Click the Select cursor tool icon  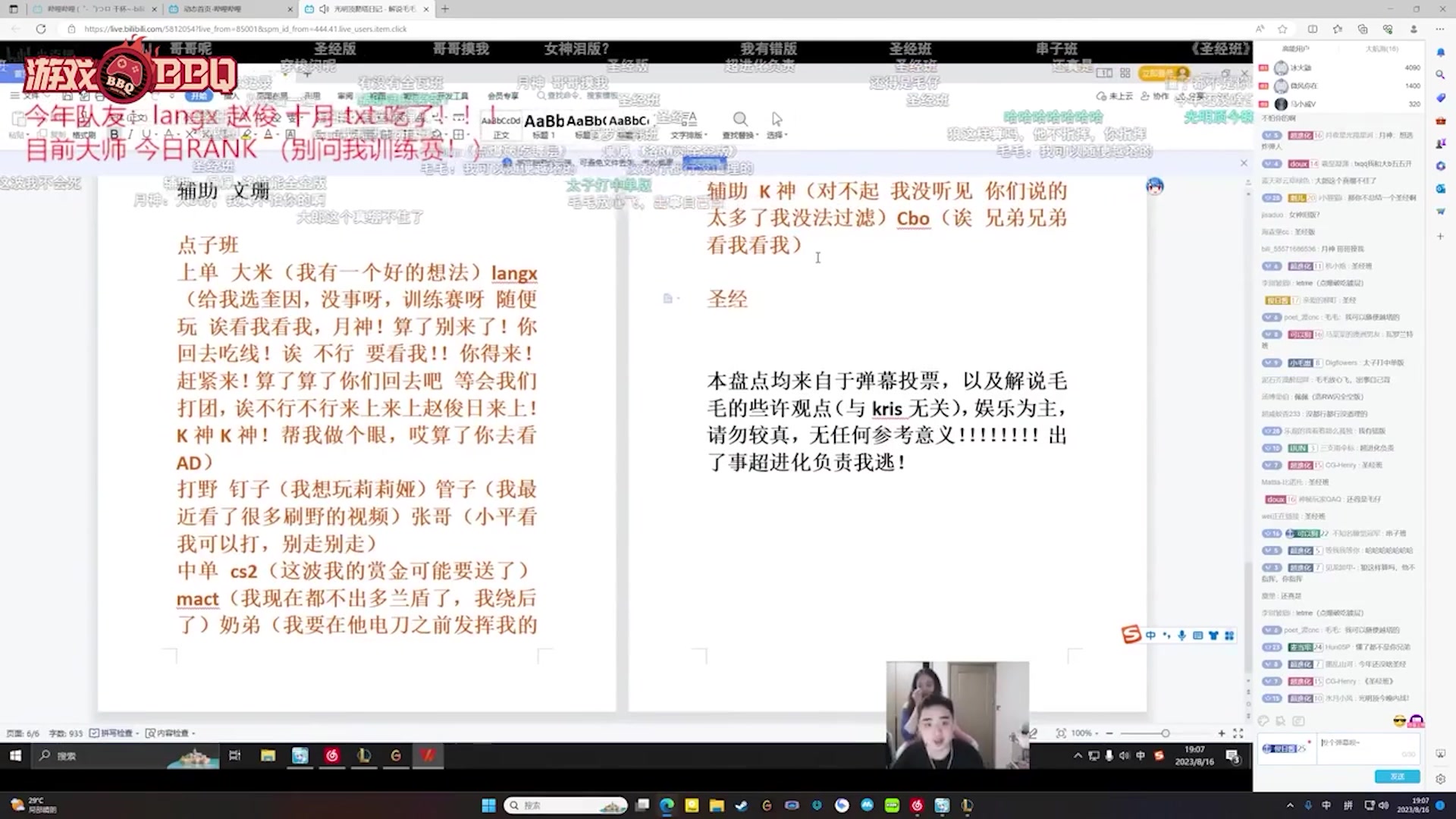(777, 119)
